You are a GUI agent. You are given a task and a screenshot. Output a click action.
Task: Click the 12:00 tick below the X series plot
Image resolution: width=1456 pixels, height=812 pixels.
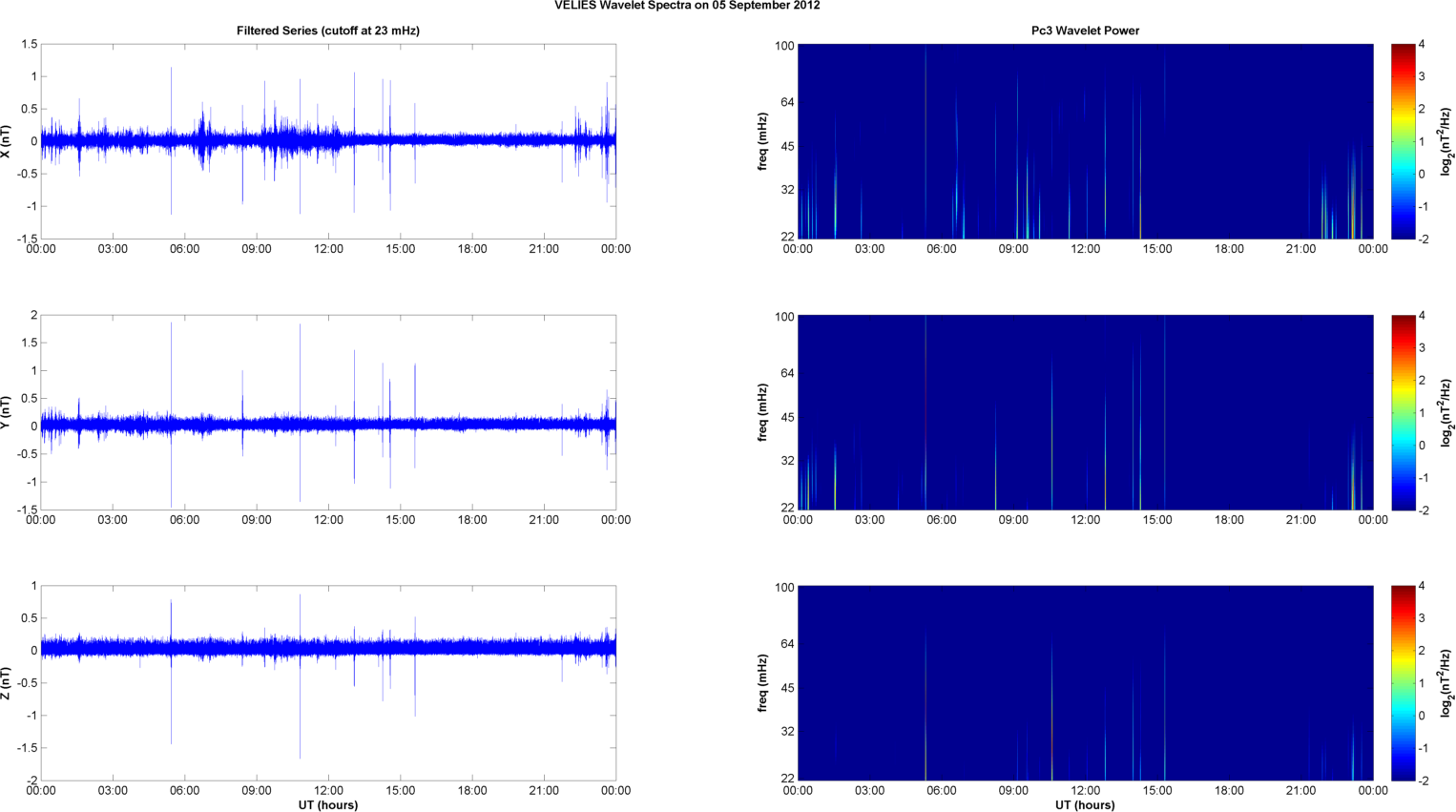click(x=328, y=249)
